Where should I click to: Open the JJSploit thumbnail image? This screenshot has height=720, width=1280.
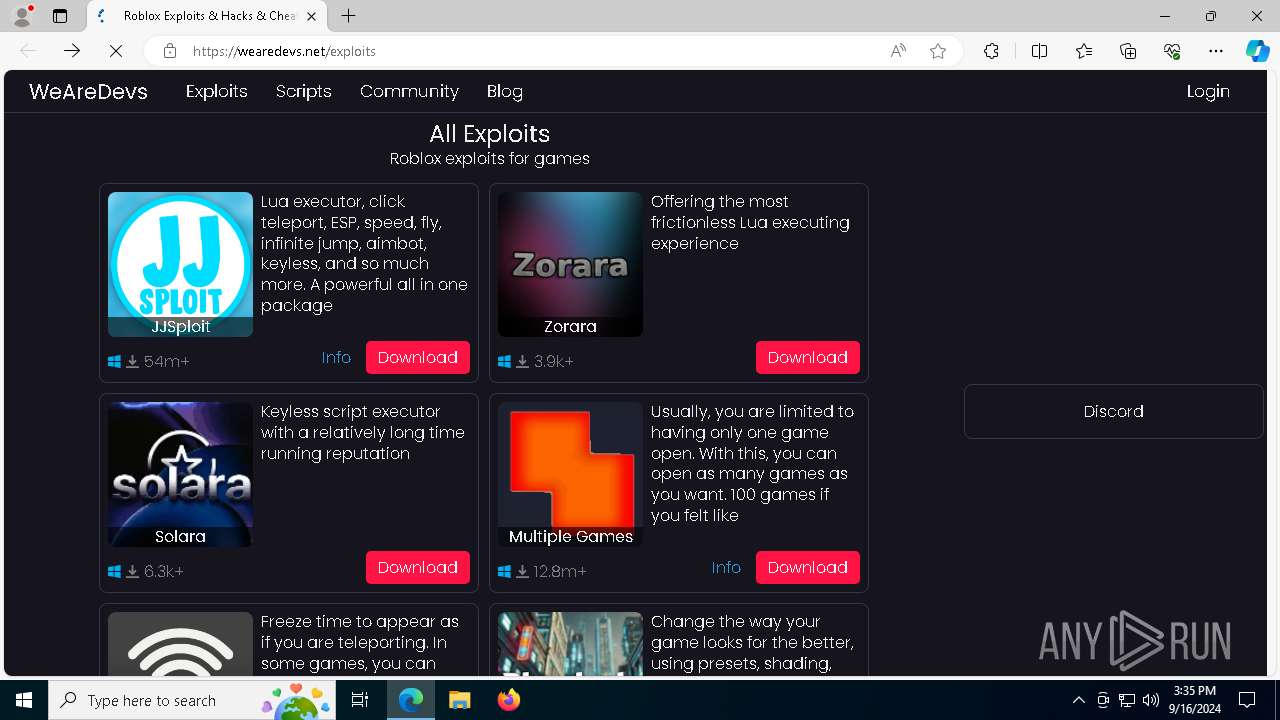click(180, 264)
